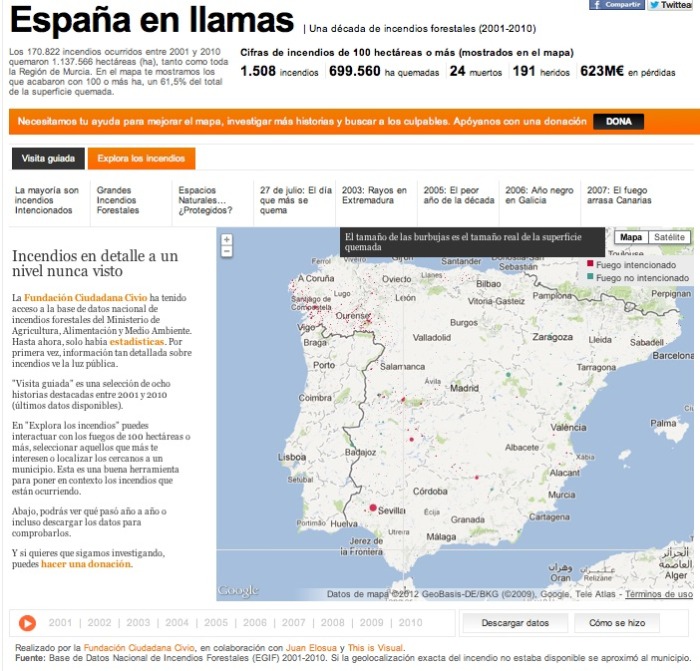The width and height of the screenshot is (700, 671).
Task: Click the DONA donation button
Action: (618, 121)
